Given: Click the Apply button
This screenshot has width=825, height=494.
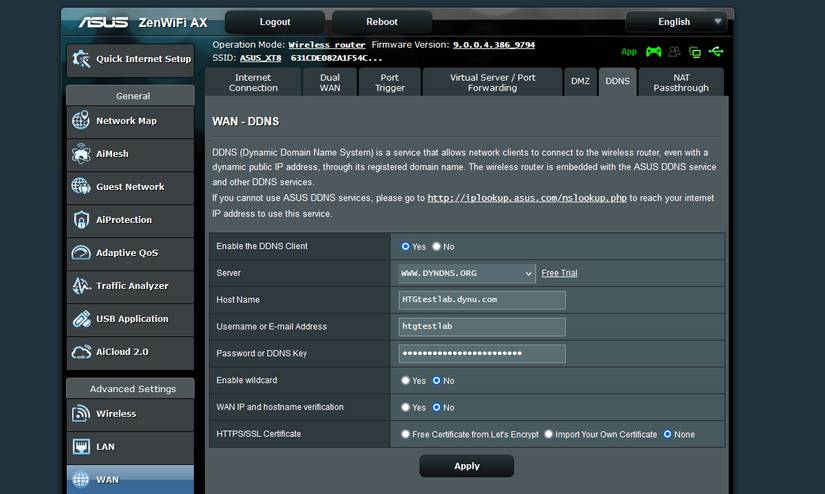Looking at the screenshot, I should (467, 466).
